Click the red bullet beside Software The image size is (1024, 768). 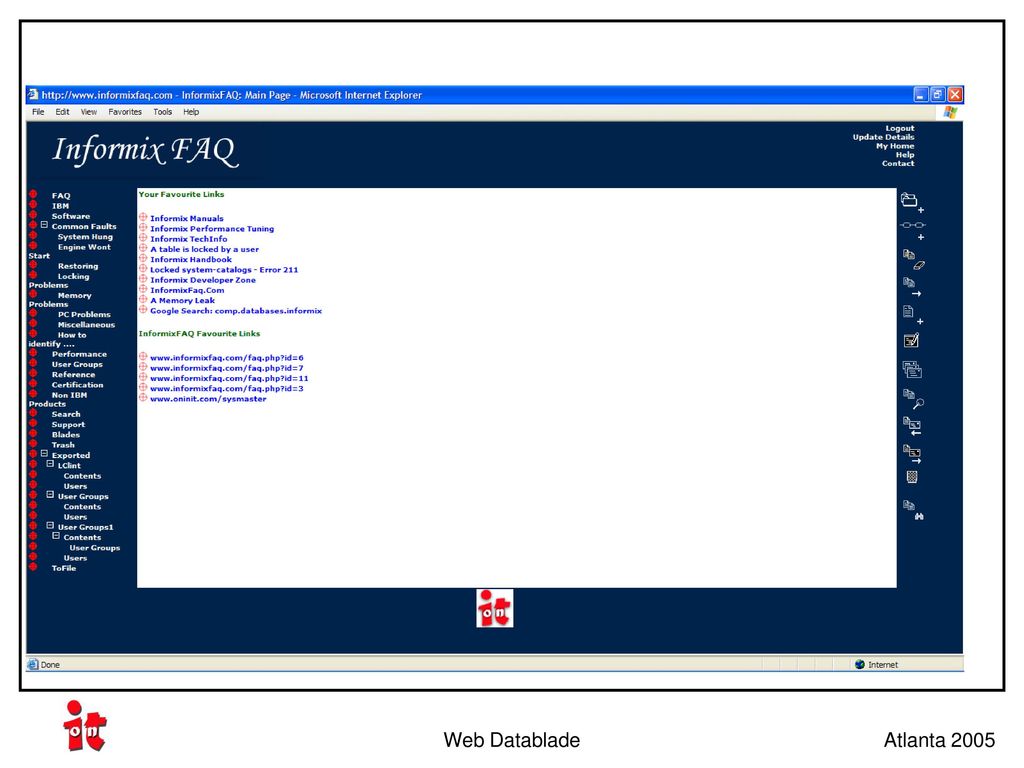pyautogui.click(x=33, y=215)
